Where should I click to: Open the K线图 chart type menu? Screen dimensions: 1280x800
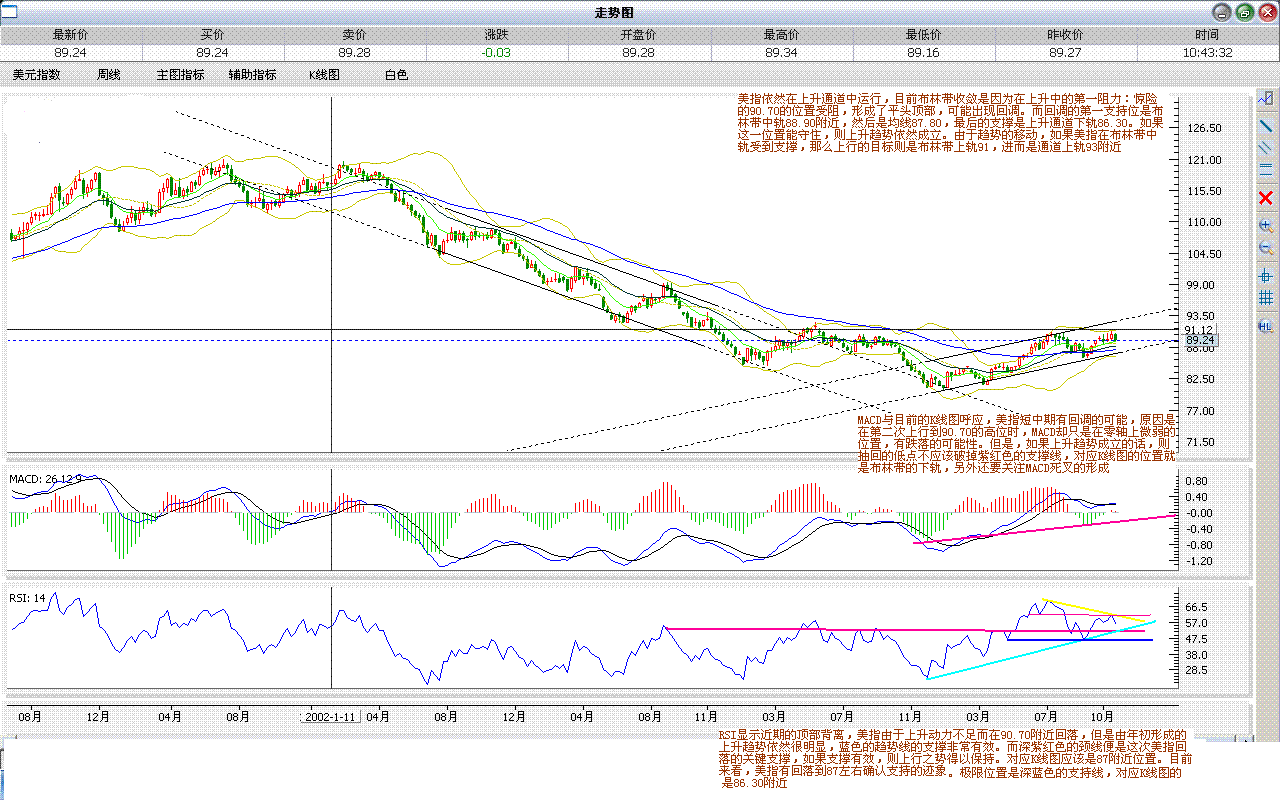[324, 74]
